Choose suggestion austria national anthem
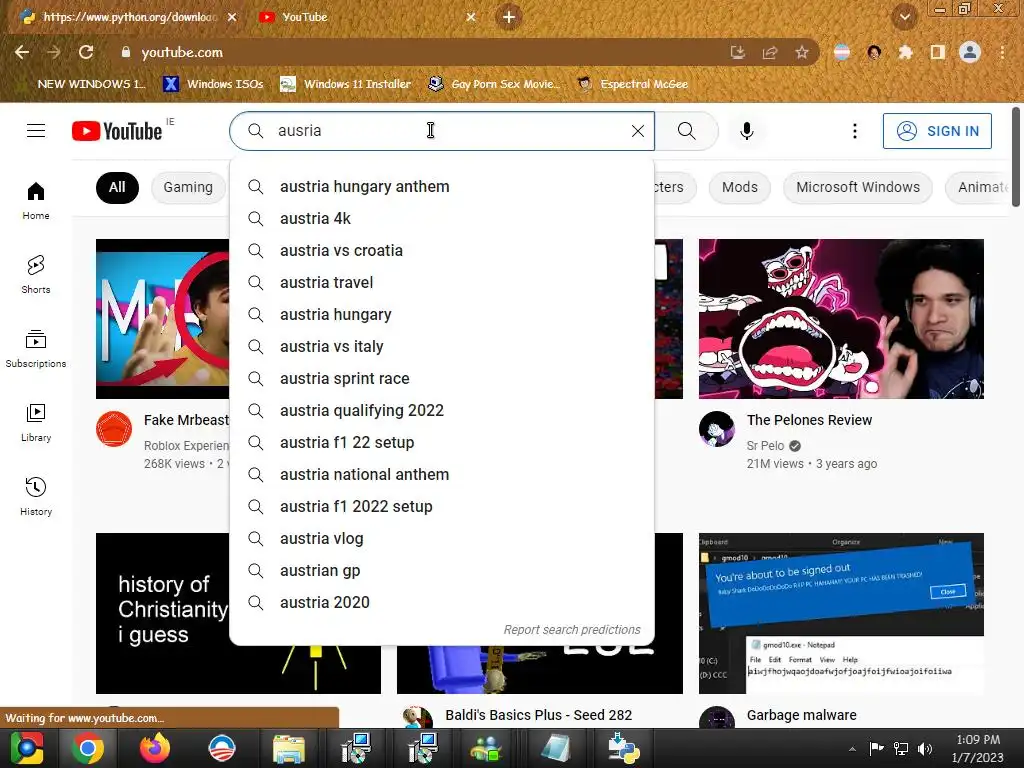 (x=442, y=475)
